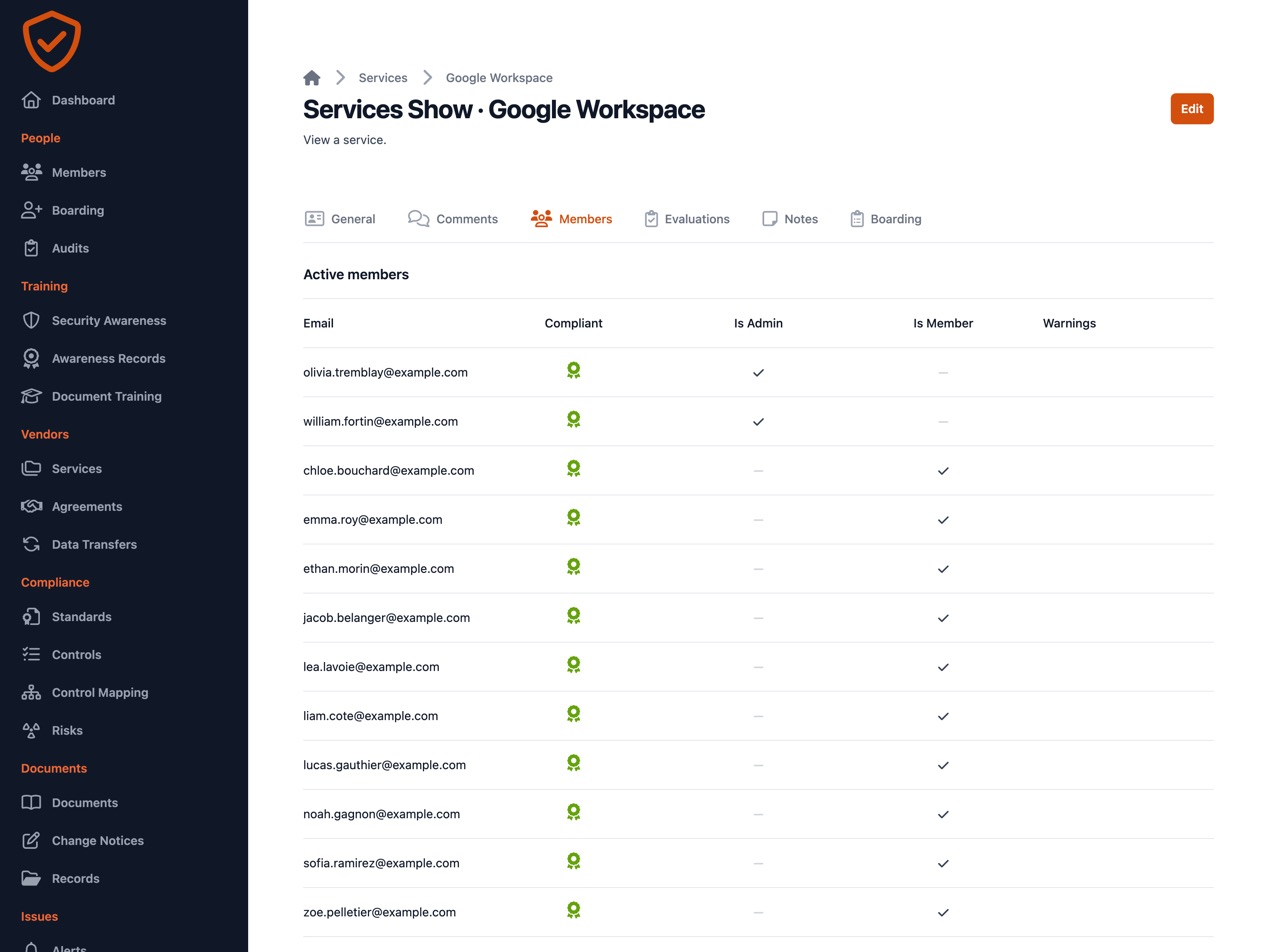Select the Members tab
Screen dimensions: 1283x952
coord(571,219)
